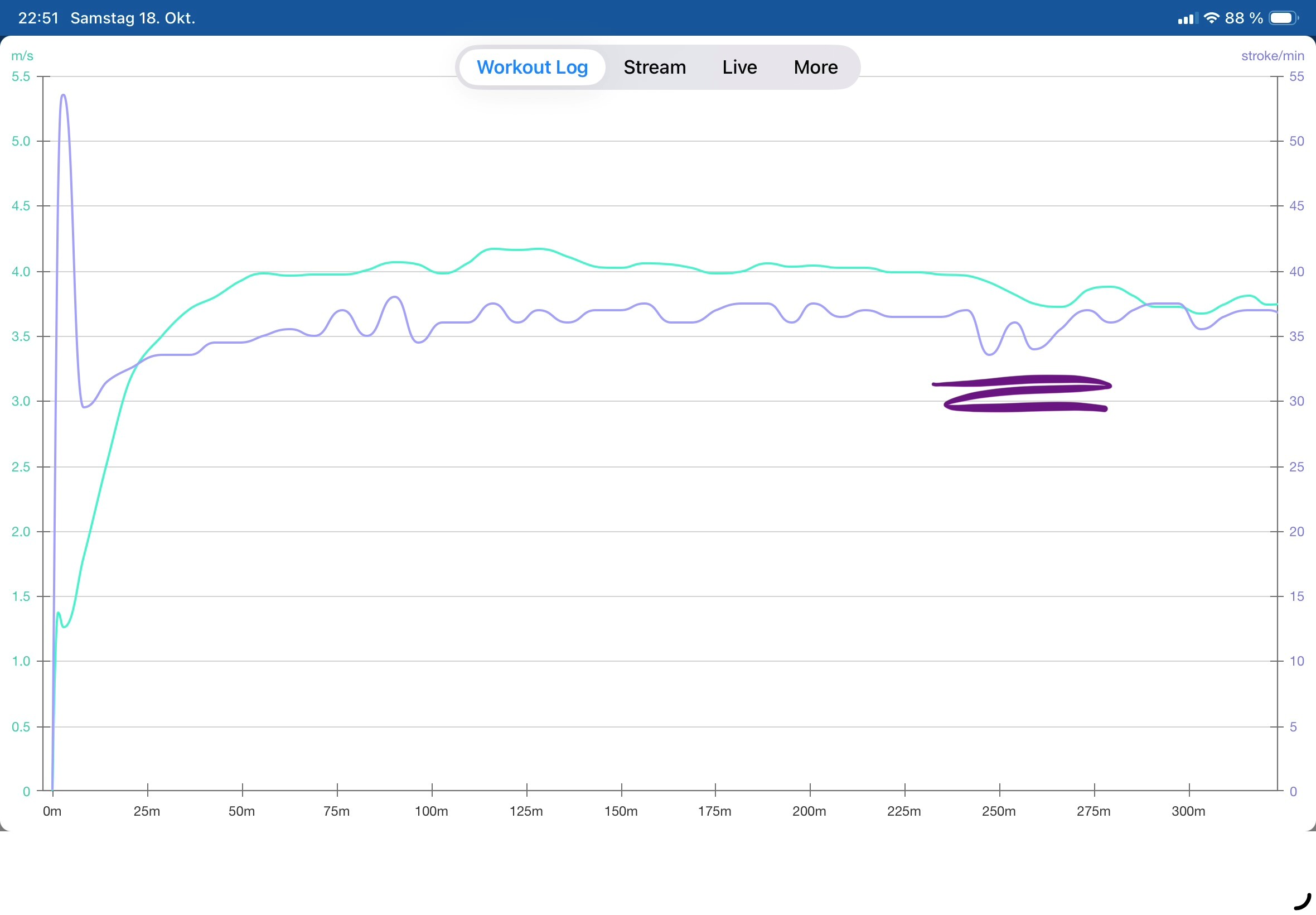Click the m/s axis unit label
Screen dimensions: 1316x915
[x=22, y=56]
